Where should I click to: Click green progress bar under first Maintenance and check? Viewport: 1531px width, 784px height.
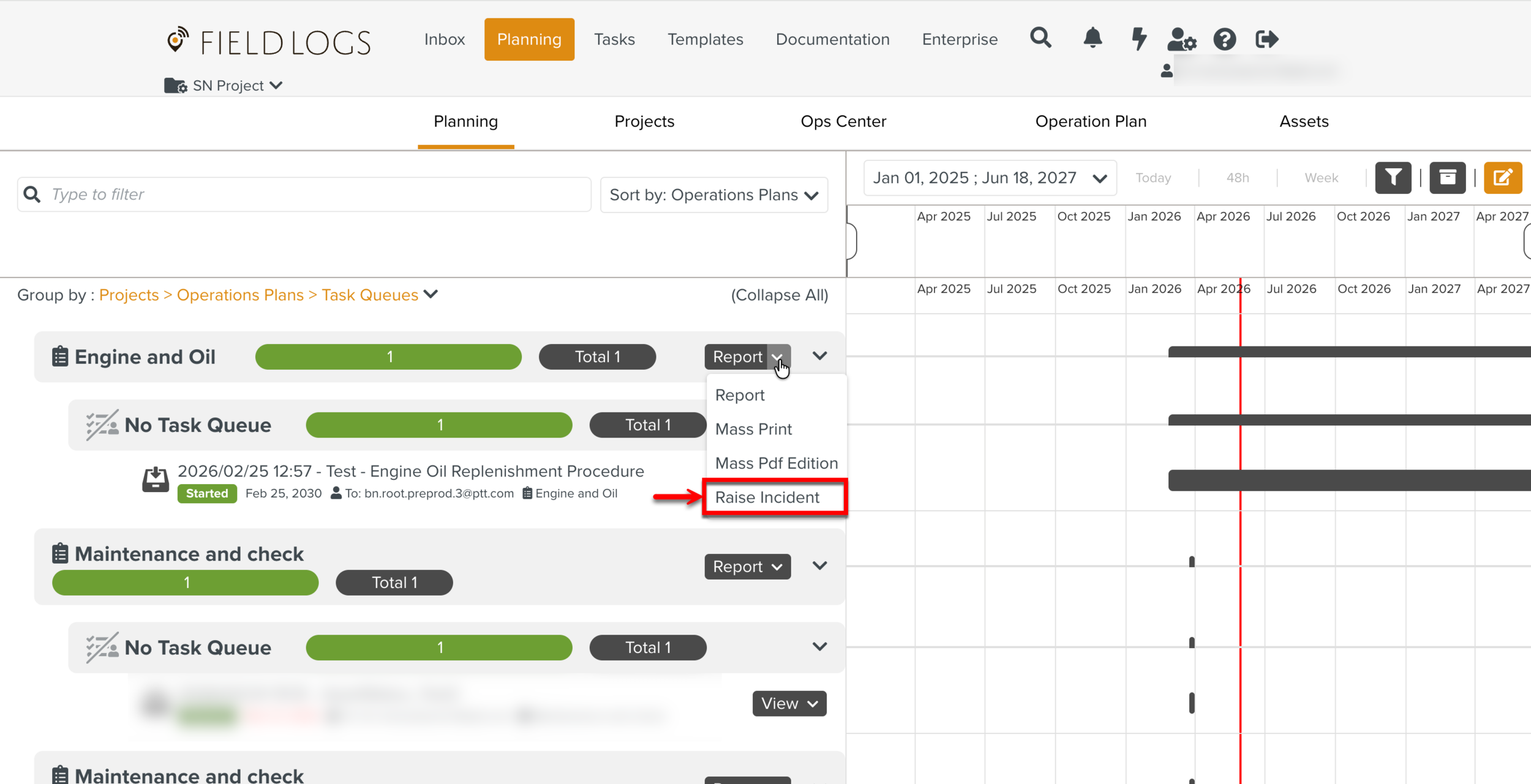click(186, 583)
